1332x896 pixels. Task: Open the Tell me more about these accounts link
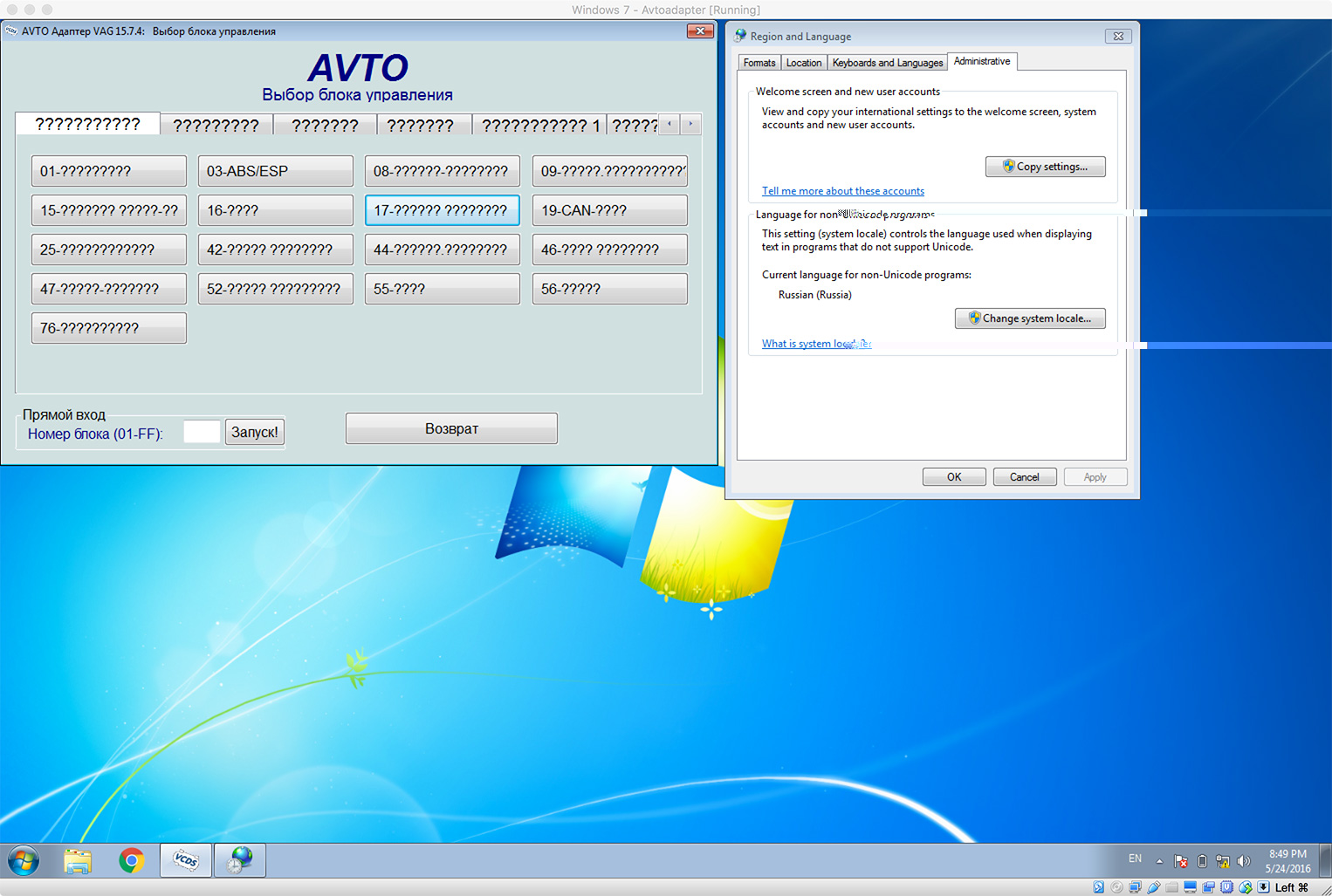click(842, 191)
